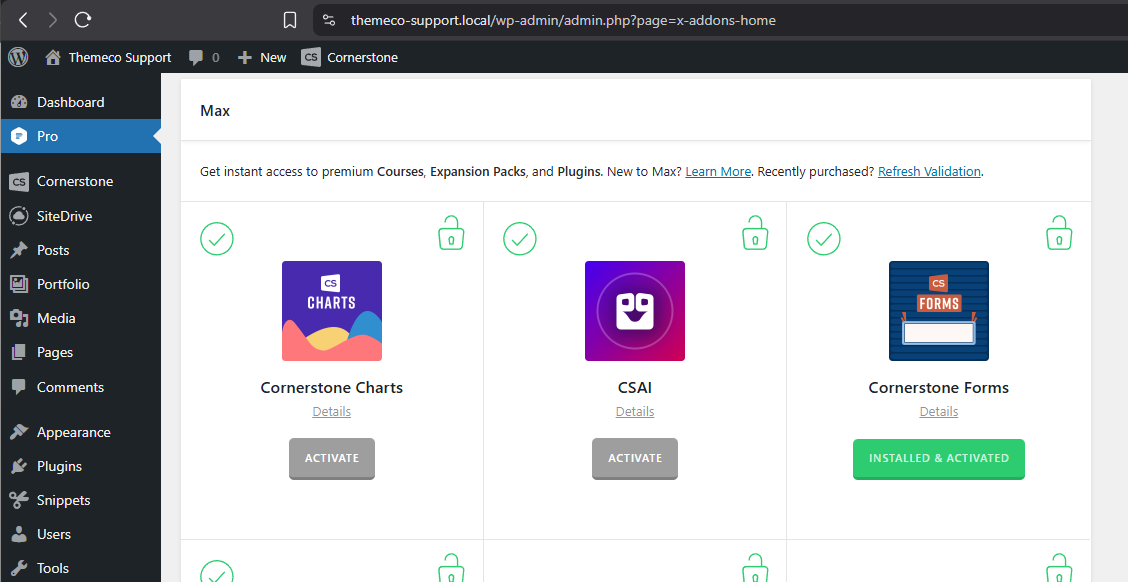Click the green unlock icon on CSAI card
The height and width of the screenshot is (582, 1128).
click(x=755, y=233)
